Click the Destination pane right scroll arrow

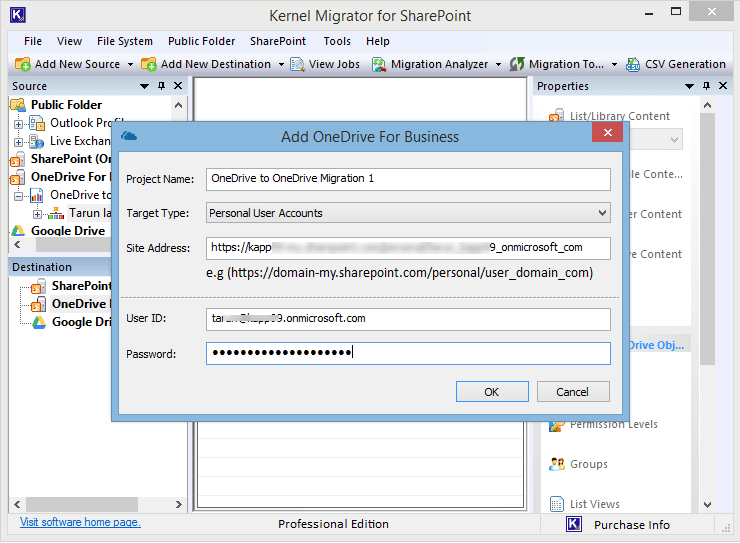click(178, 504)
